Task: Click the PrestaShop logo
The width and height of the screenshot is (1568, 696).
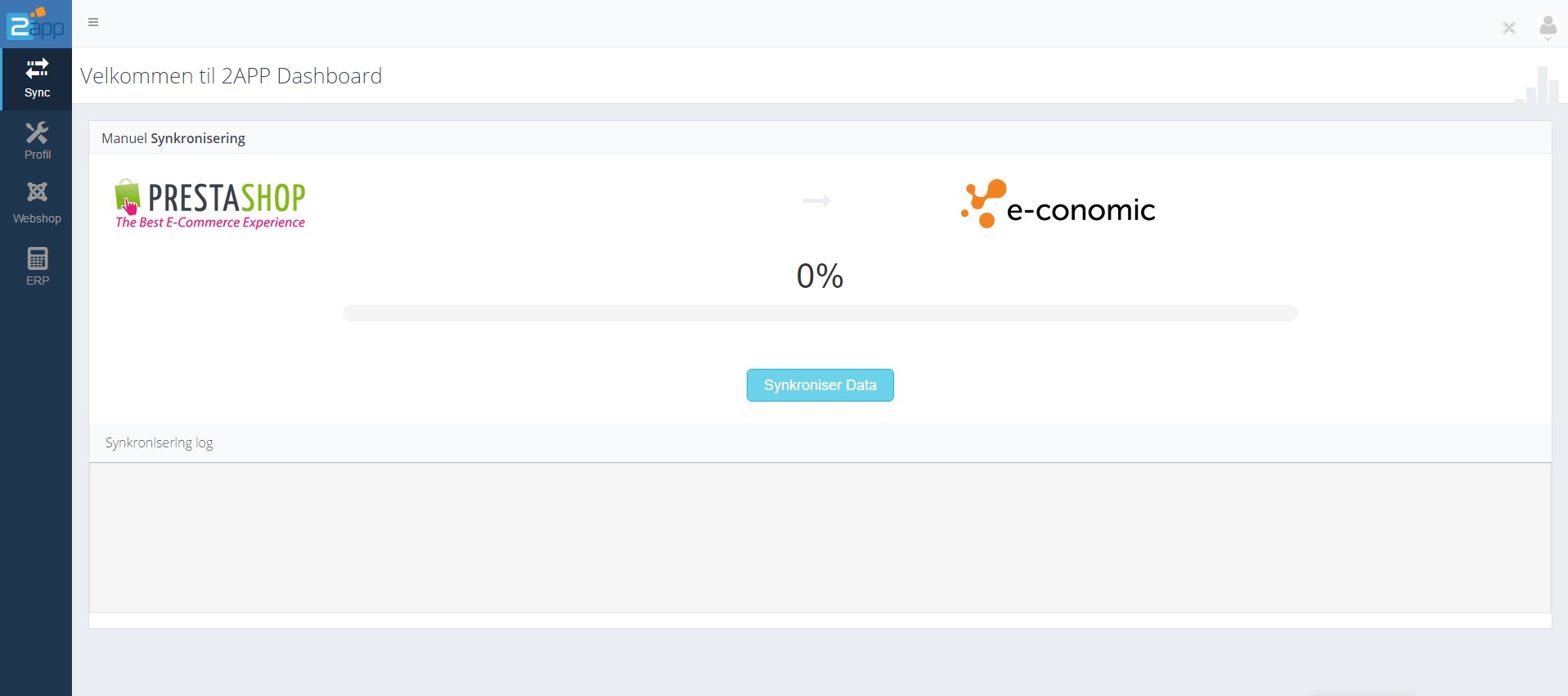Action: coord(209,203)
